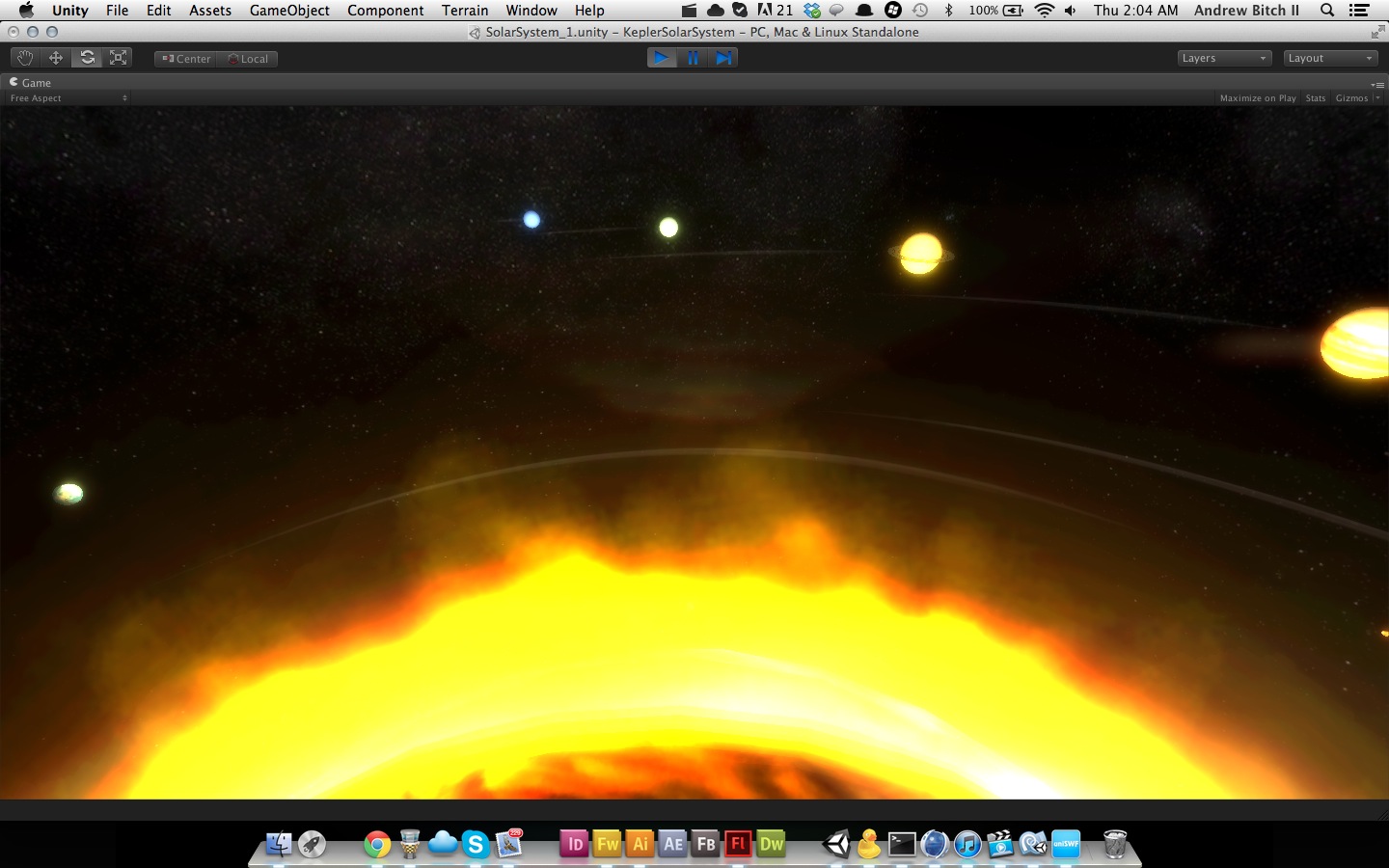Expand the Gizmos dropdown arrow

[1377, 98]
